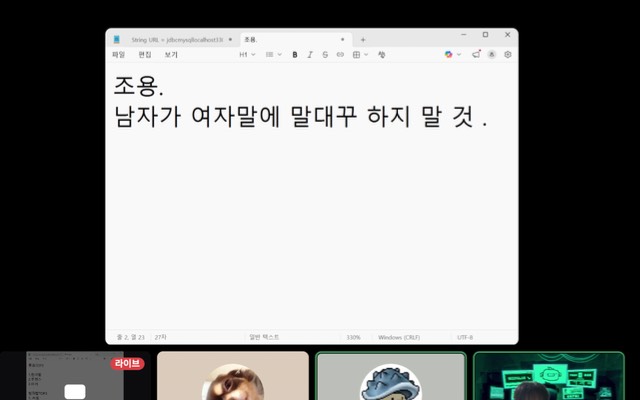Open the list style dropdown
The height and width of the screenshot is (400, 640).
[x=273, y=55]
